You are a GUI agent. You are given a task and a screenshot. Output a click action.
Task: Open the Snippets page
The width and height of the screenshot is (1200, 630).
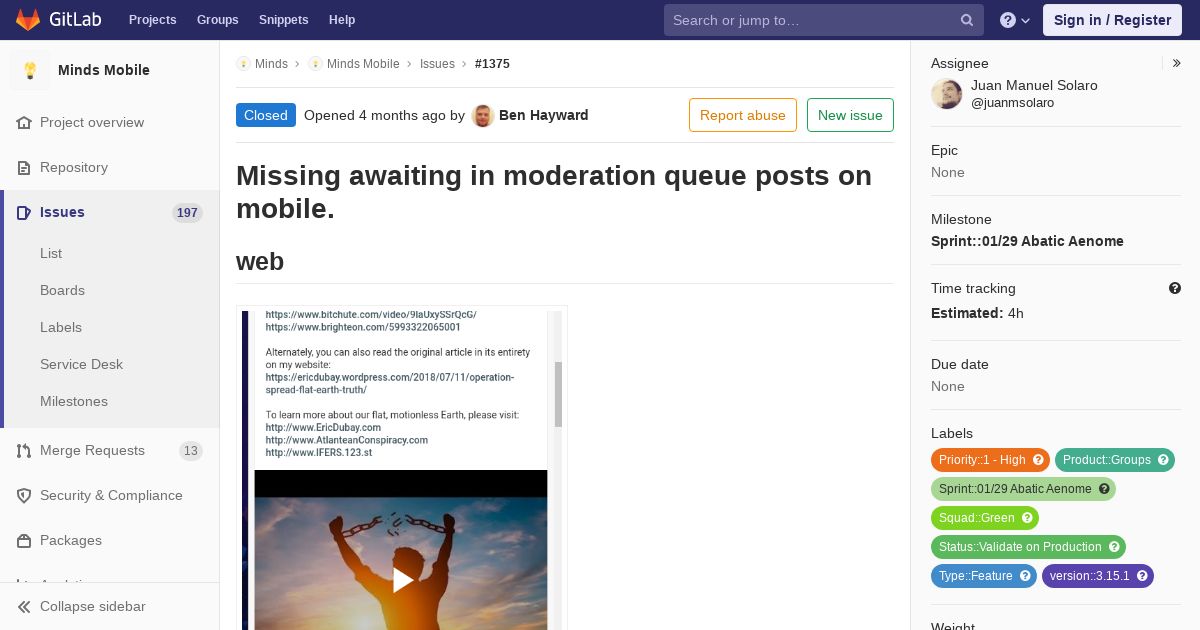click(x=284, y=20)
